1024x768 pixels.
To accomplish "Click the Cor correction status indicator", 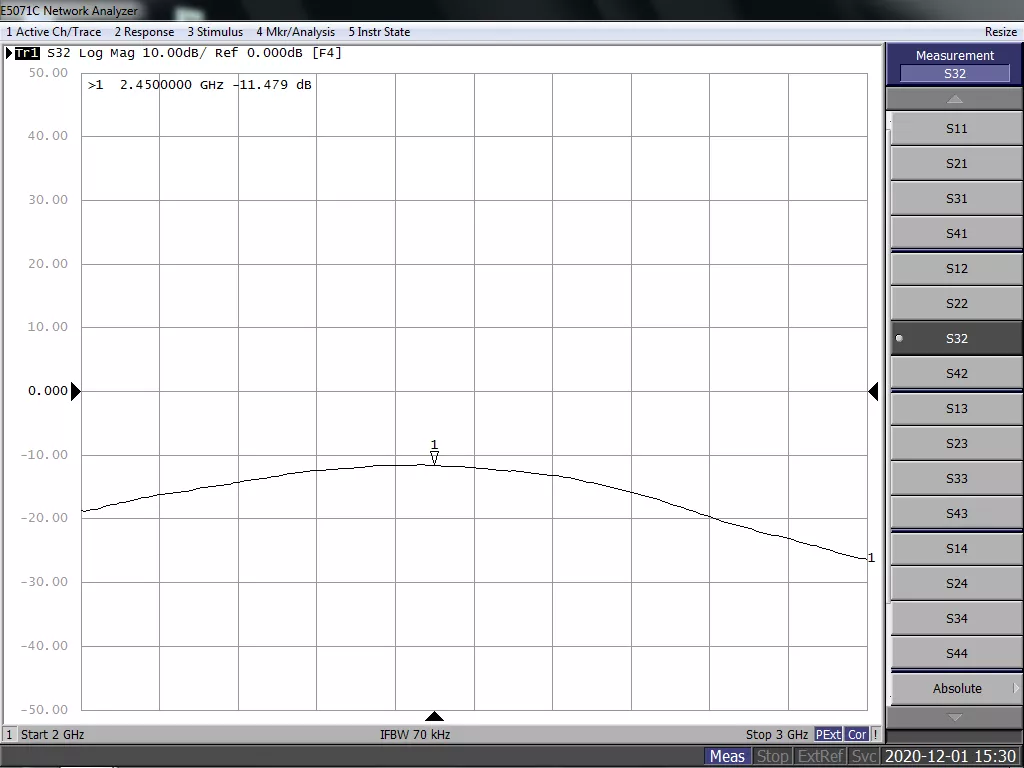I will point(857,734).
